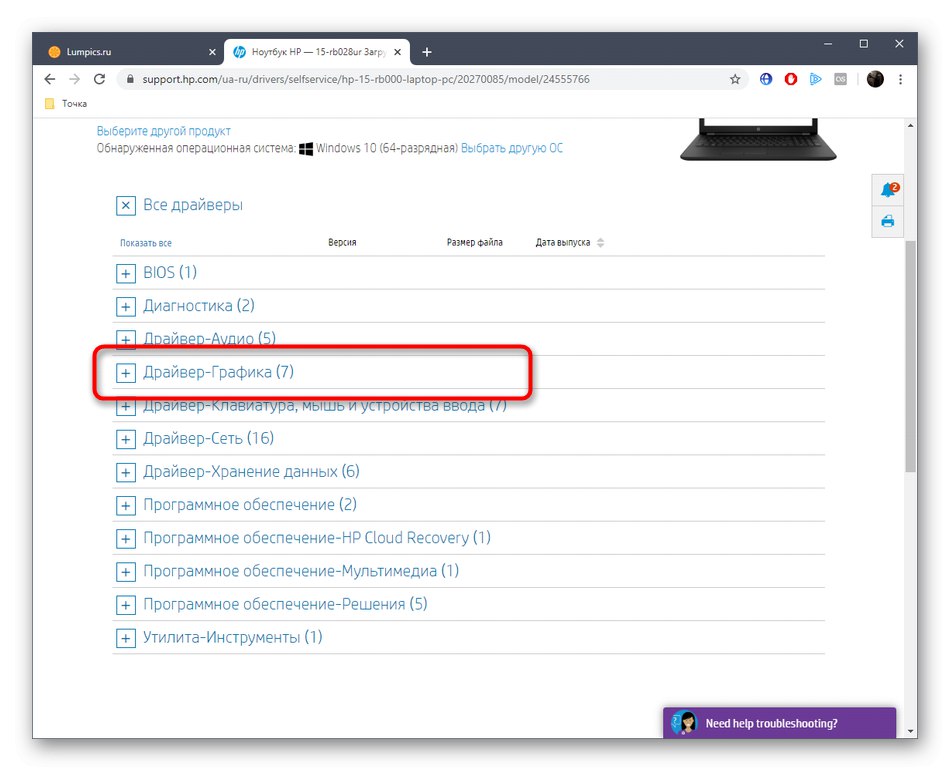Screen dimensions: 950x771
Task: Expand Драйвер-Хранение данных (6) category
Action: 125,472
